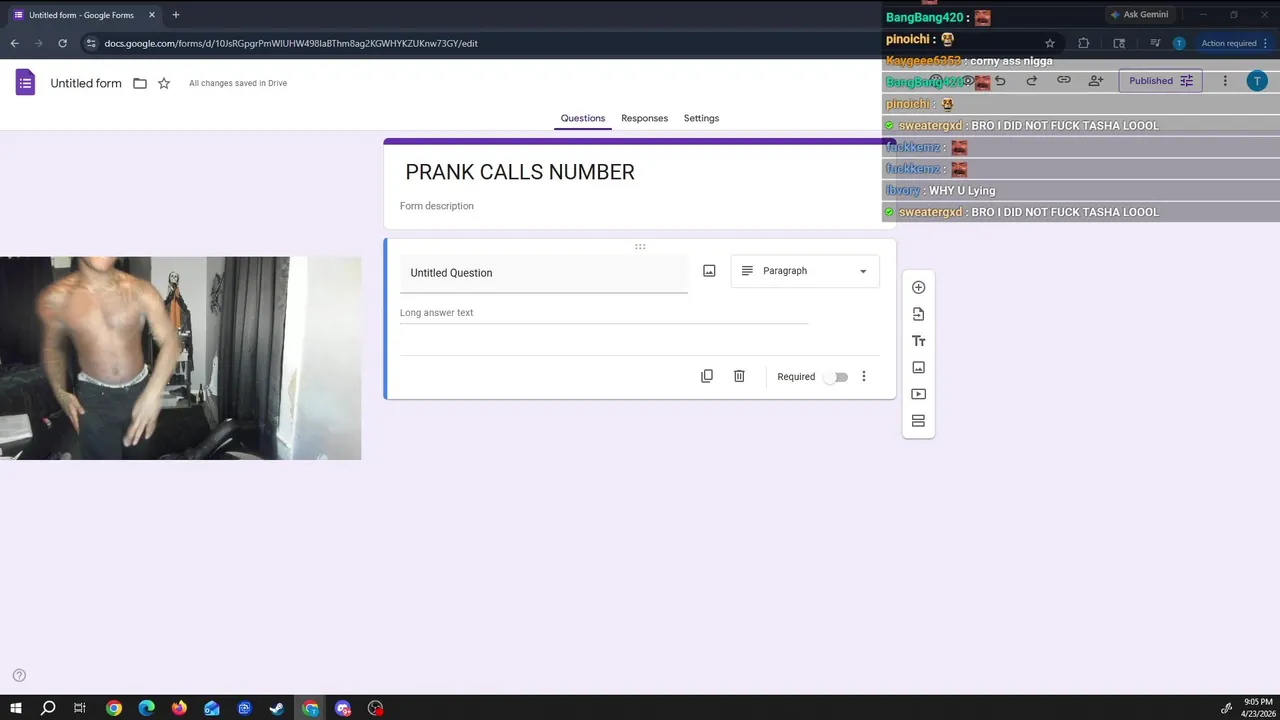
Task: Open the question's three-dot options menu
Action: pos(864,376)
